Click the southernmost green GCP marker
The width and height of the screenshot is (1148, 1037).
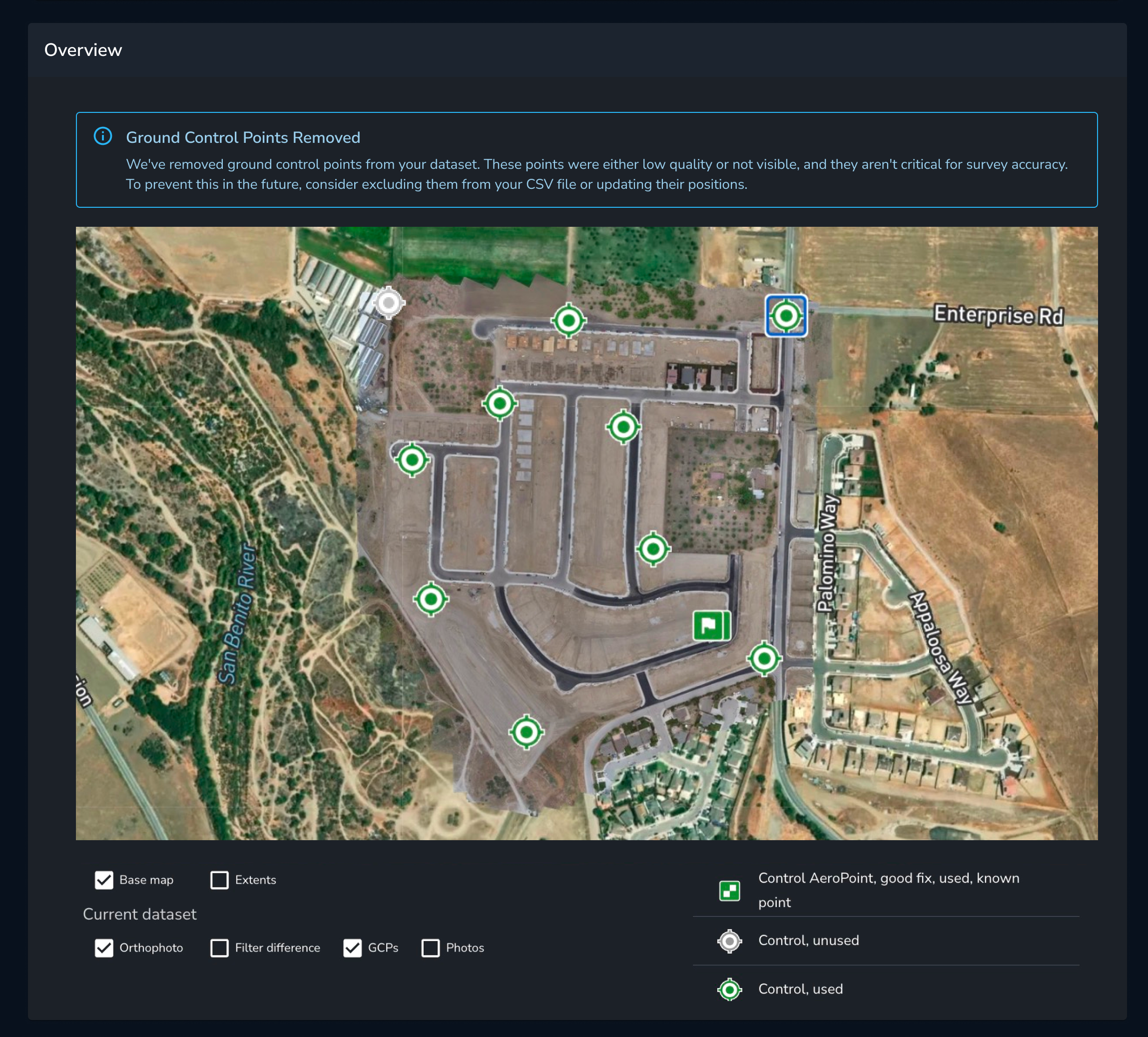click(x=526, y=732)
